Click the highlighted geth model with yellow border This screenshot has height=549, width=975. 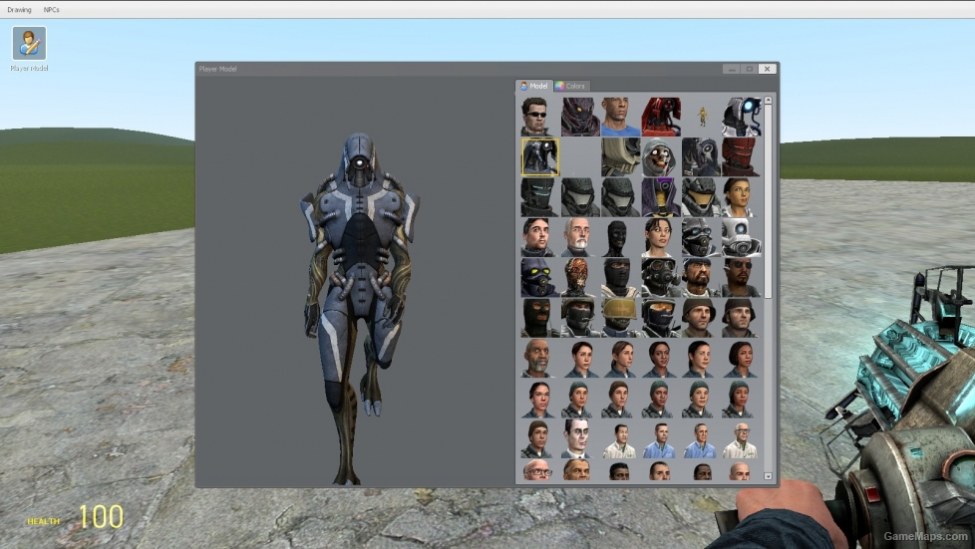point(540,157)
